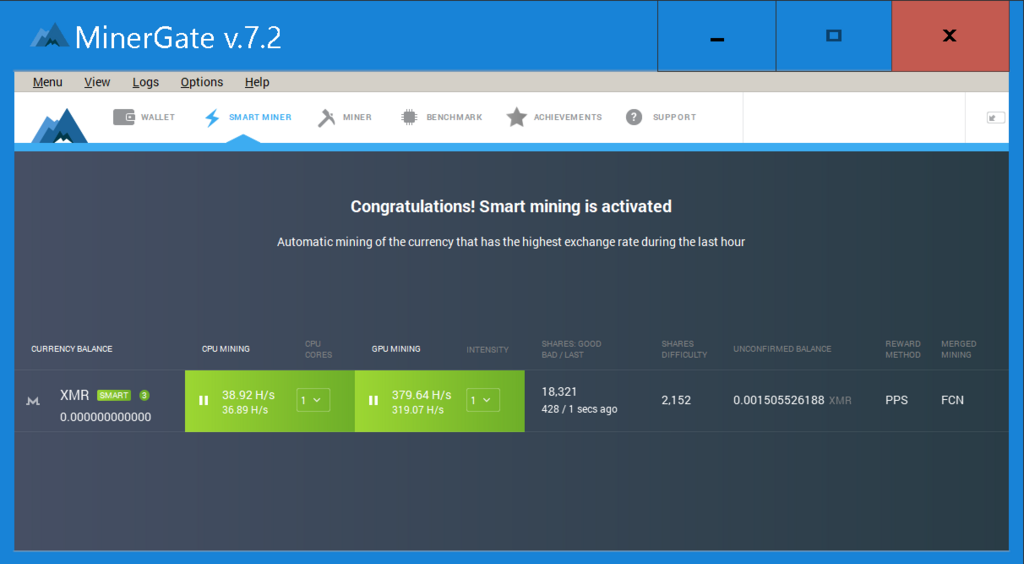
Task: Click the UNCONFIRMED BALANCE column header
Action: (x=782, y=349)
